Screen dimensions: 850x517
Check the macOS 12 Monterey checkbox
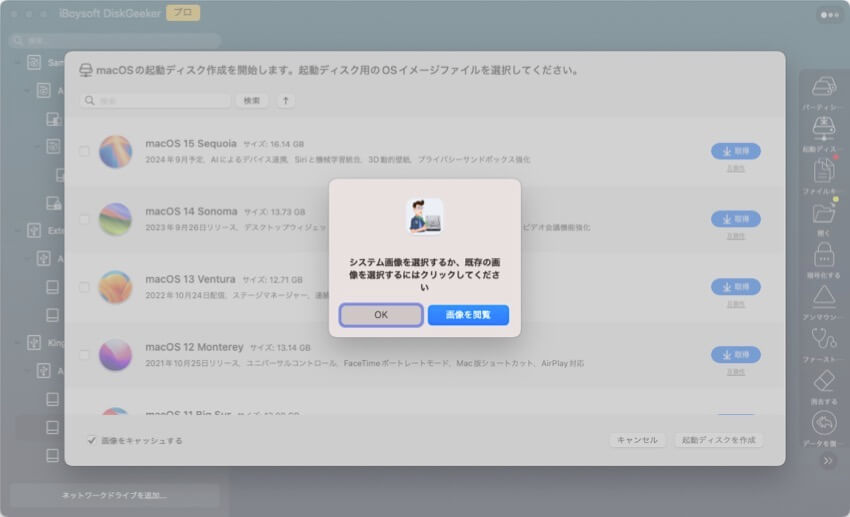pyautogui.click(x=84, y=354)
